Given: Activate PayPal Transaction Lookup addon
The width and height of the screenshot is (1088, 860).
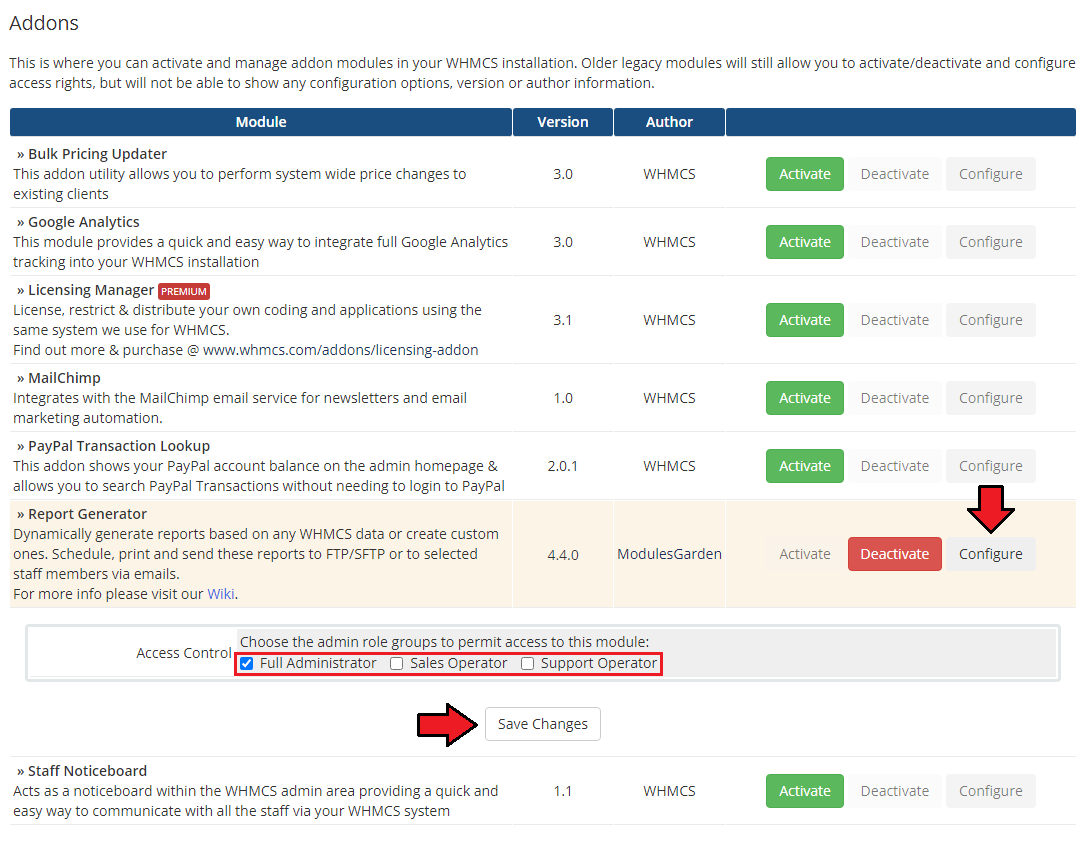Looking at the screenshot, I should click(x=804, y=466).
